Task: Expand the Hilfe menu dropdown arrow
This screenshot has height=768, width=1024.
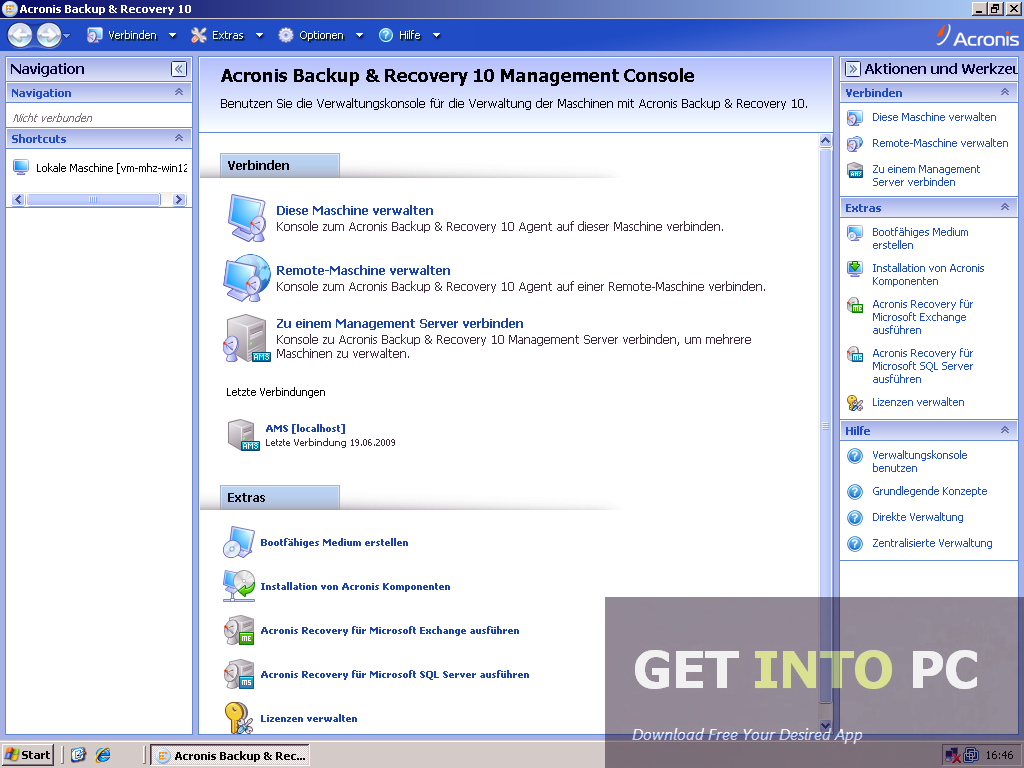Action: click(x=436, y=35)
